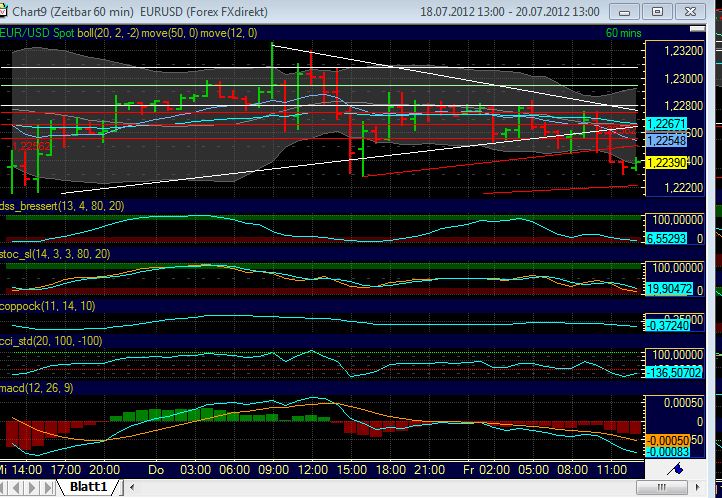Click the Do day marker on time axis
This screenshot has width=722, height=498.
pos(156,470)
